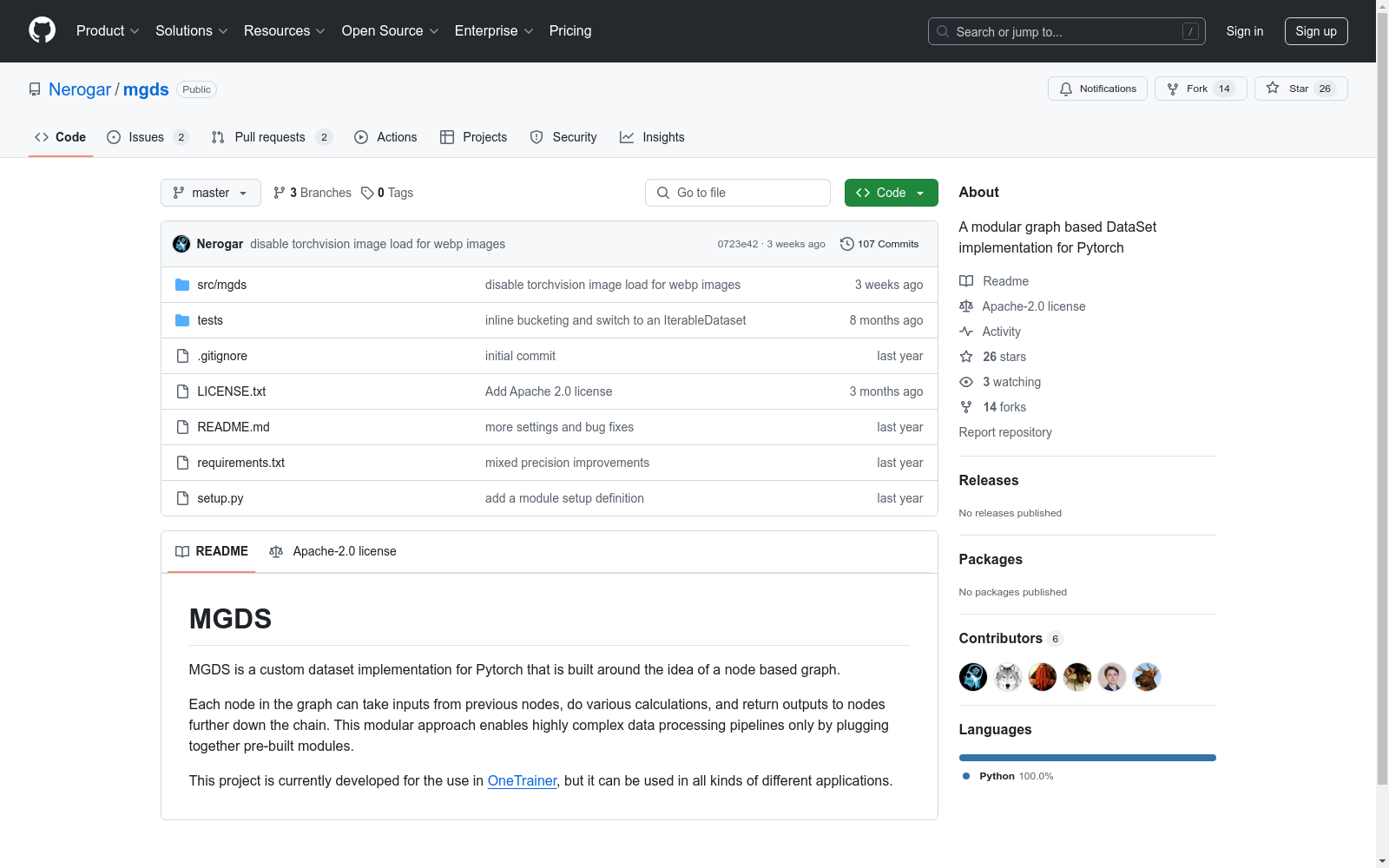Click the Report repository link
Screen dimensions: 1389x868
pos(1005,432)
